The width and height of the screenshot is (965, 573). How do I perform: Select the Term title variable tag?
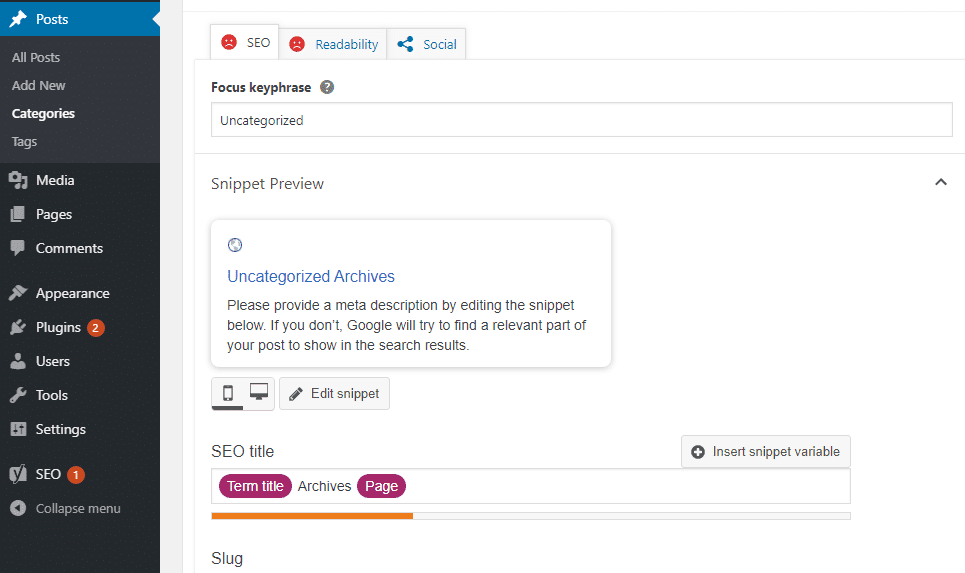pyautogui.click(x=255, y=486)
